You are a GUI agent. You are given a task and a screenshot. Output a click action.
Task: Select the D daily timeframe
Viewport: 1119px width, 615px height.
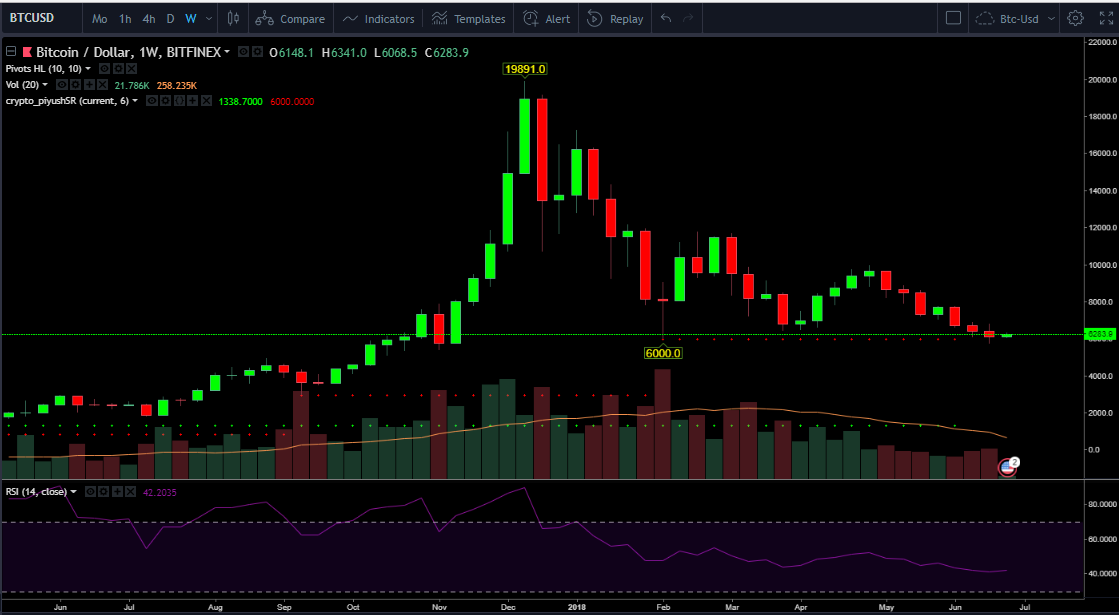coord(170,19)
